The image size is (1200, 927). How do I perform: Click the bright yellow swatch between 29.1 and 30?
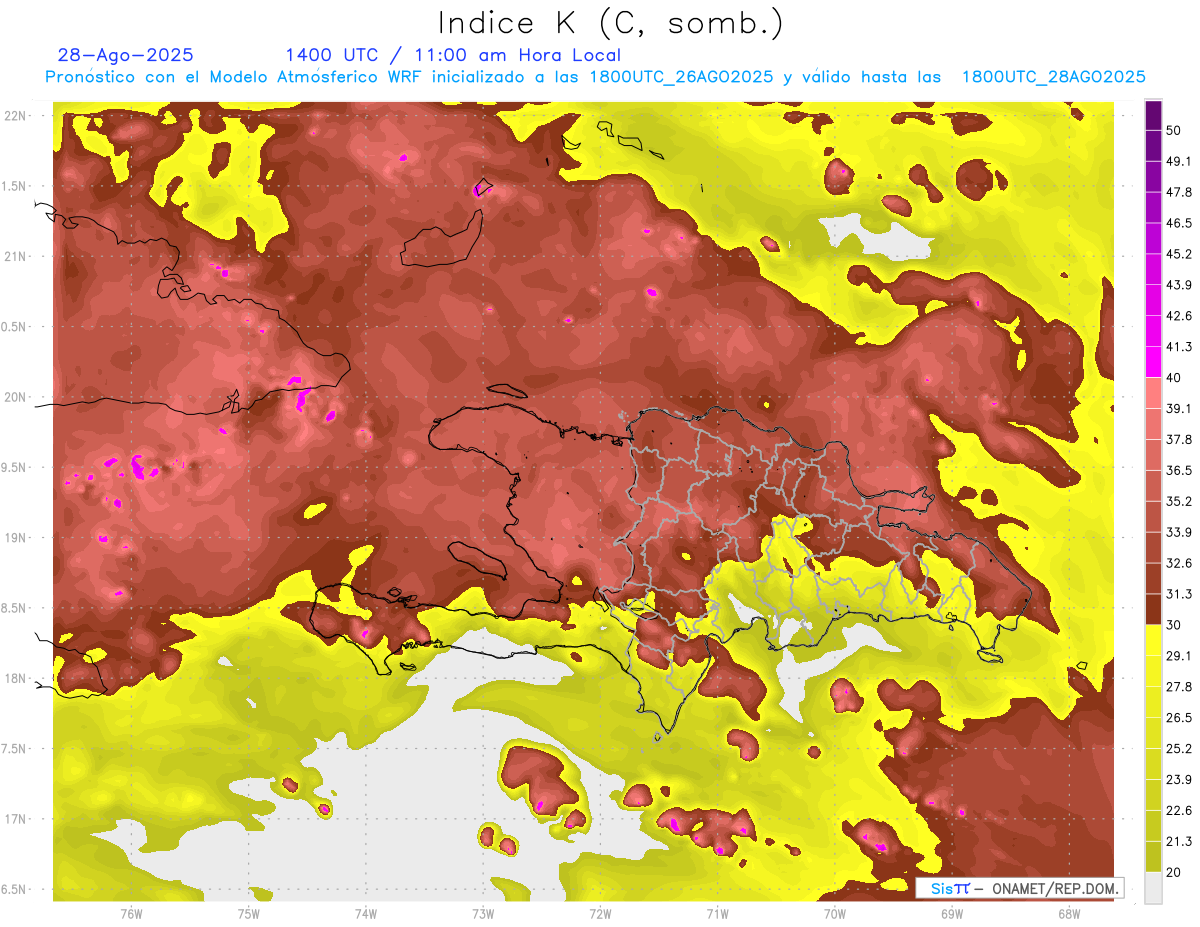point(1153,640)
